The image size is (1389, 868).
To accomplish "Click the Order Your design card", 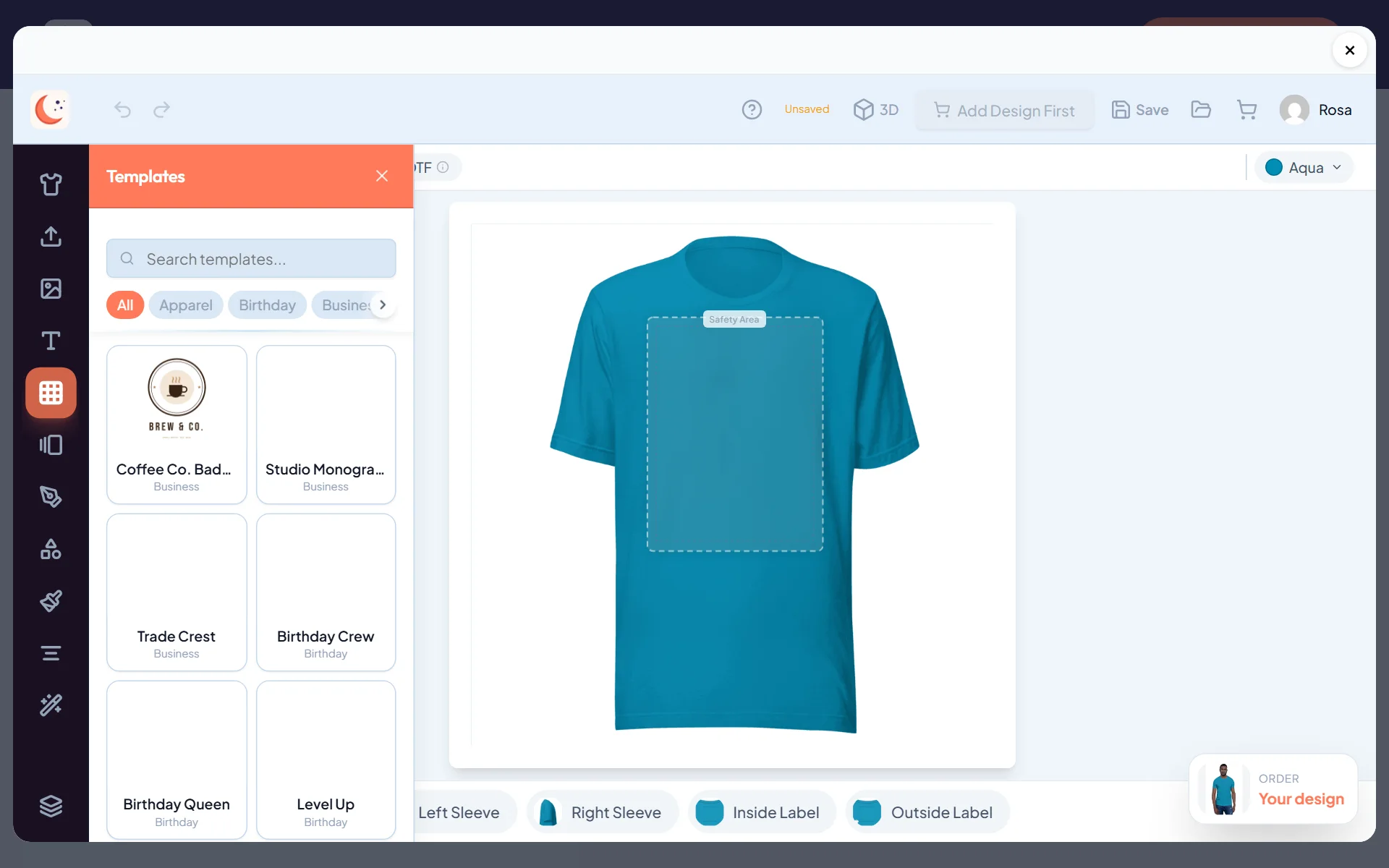I will 1273,789.
